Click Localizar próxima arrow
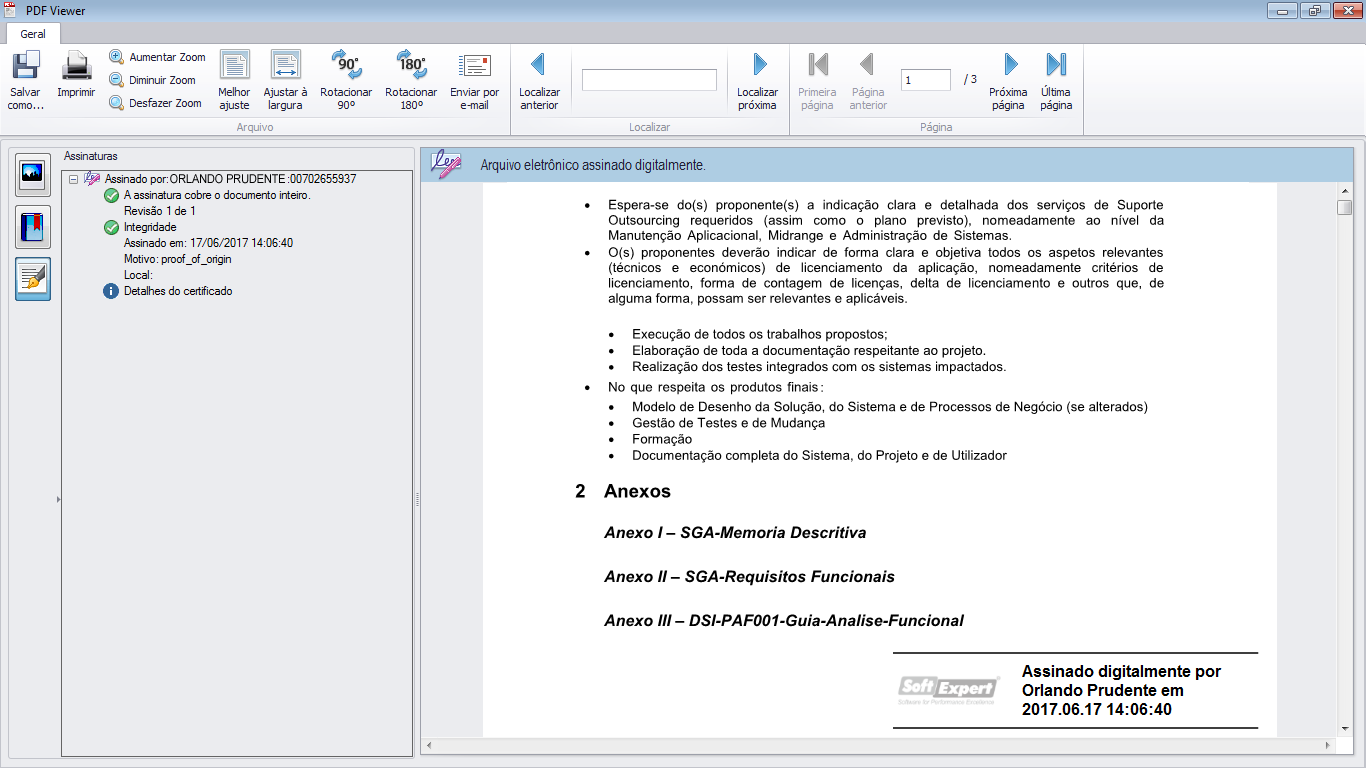Image resolution: width=1366 pixels, height=768 pixels. pyautogui.click(x=758, y=80)
